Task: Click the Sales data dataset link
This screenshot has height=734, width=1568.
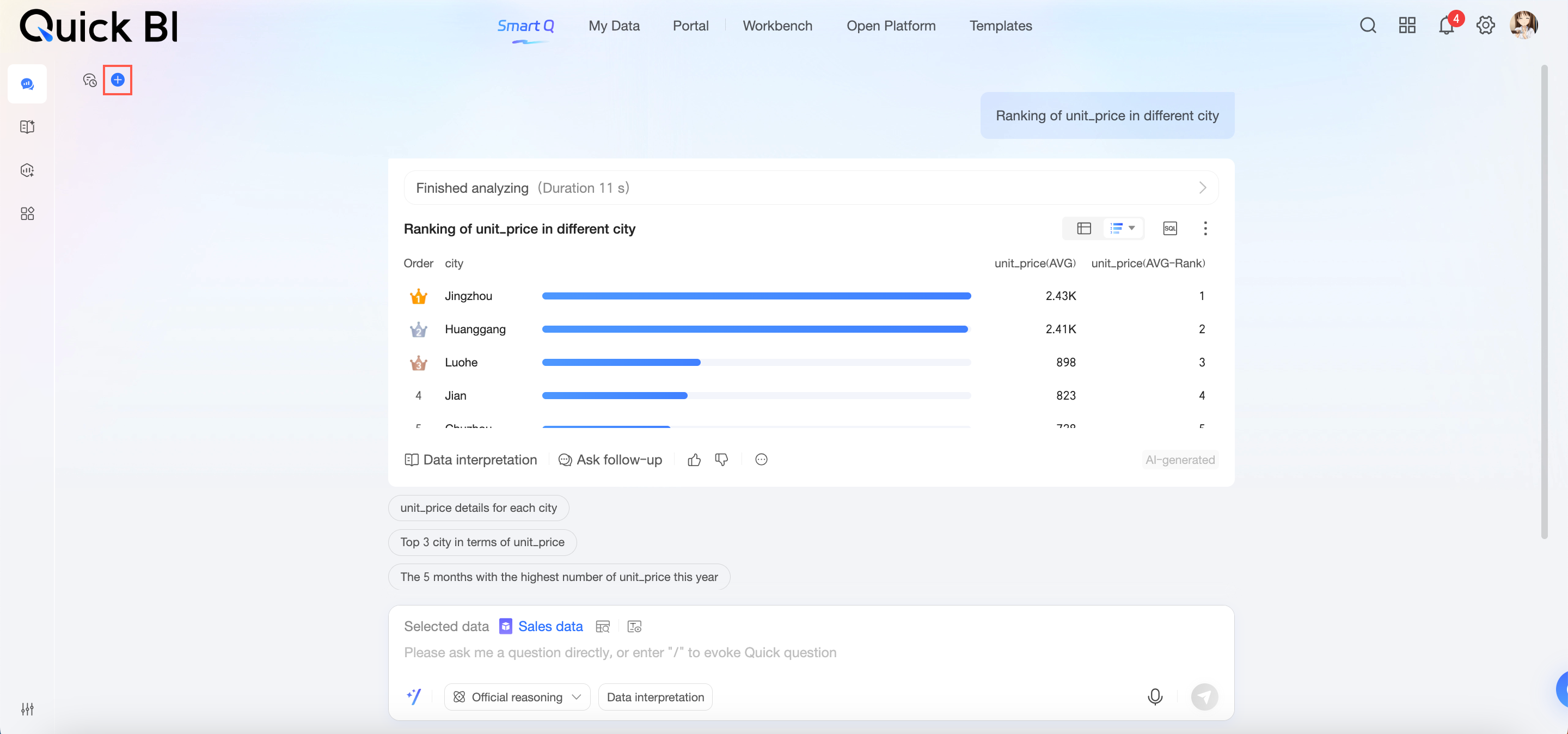Action: pos(550,626)
